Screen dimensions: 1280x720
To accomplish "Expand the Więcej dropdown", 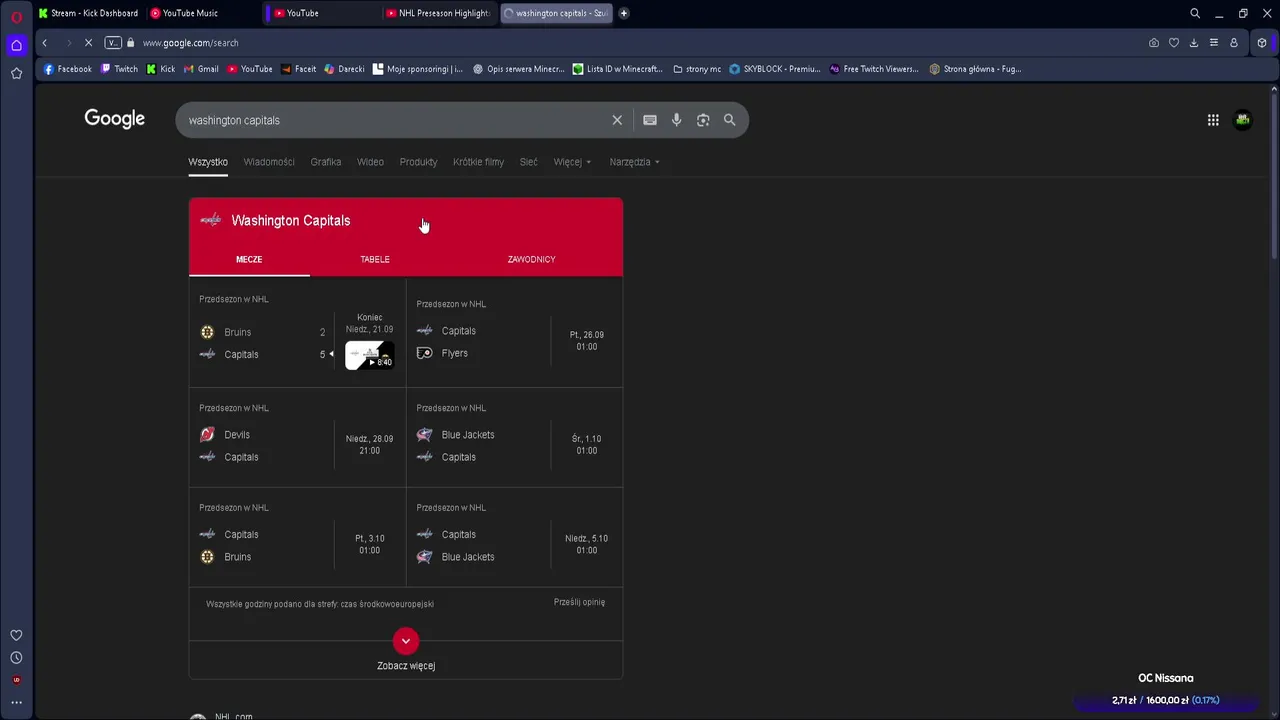I will (x=572, y=162).
